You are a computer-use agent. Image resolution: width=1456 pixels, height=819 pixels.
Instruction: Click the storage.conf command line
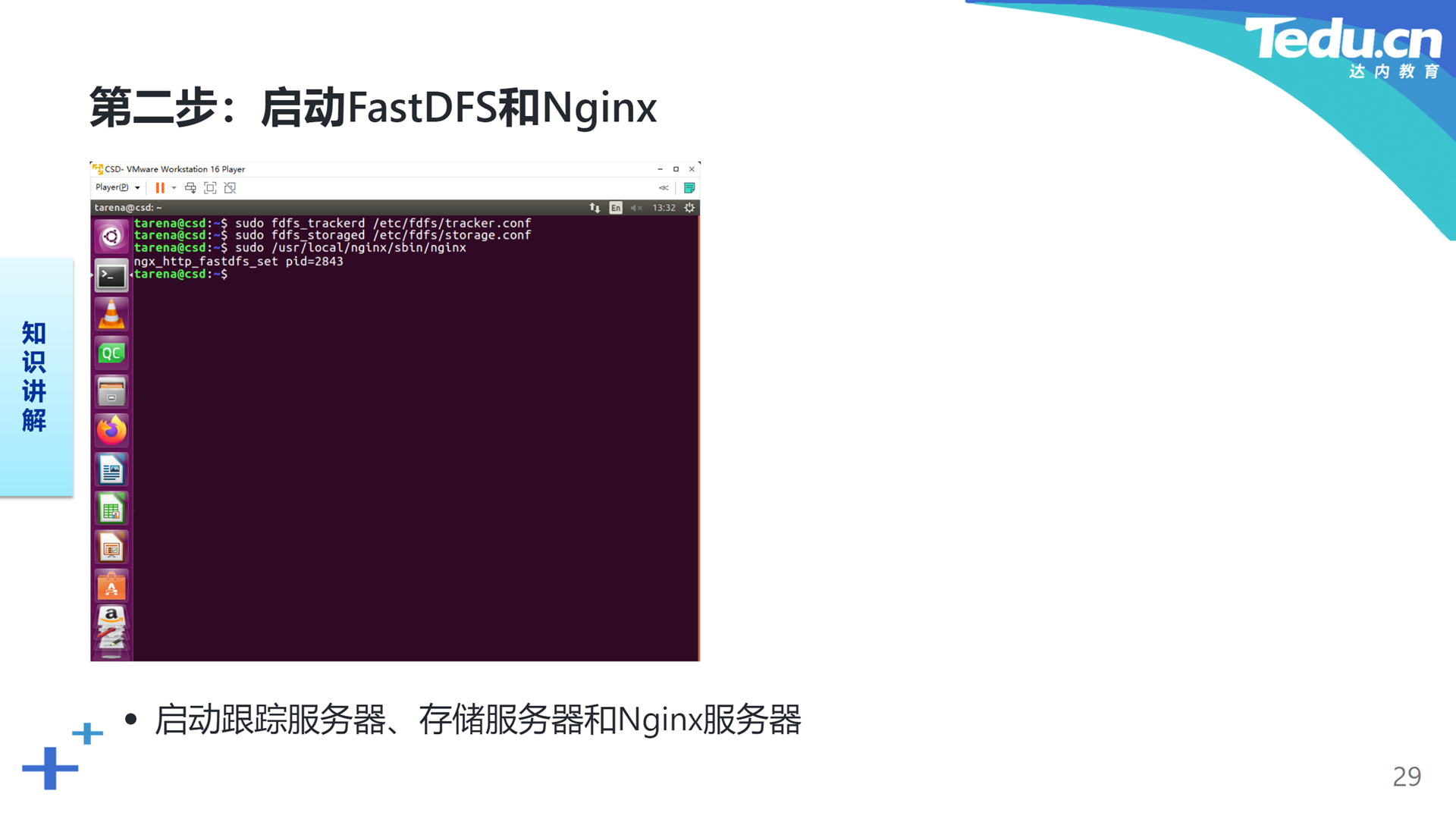pos(332,235)
